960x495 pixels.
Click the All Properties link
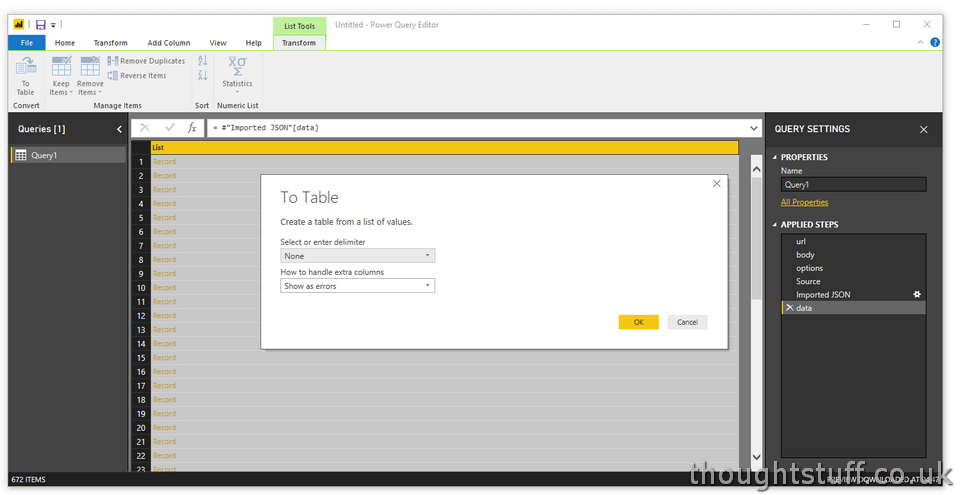click(804, 202)
